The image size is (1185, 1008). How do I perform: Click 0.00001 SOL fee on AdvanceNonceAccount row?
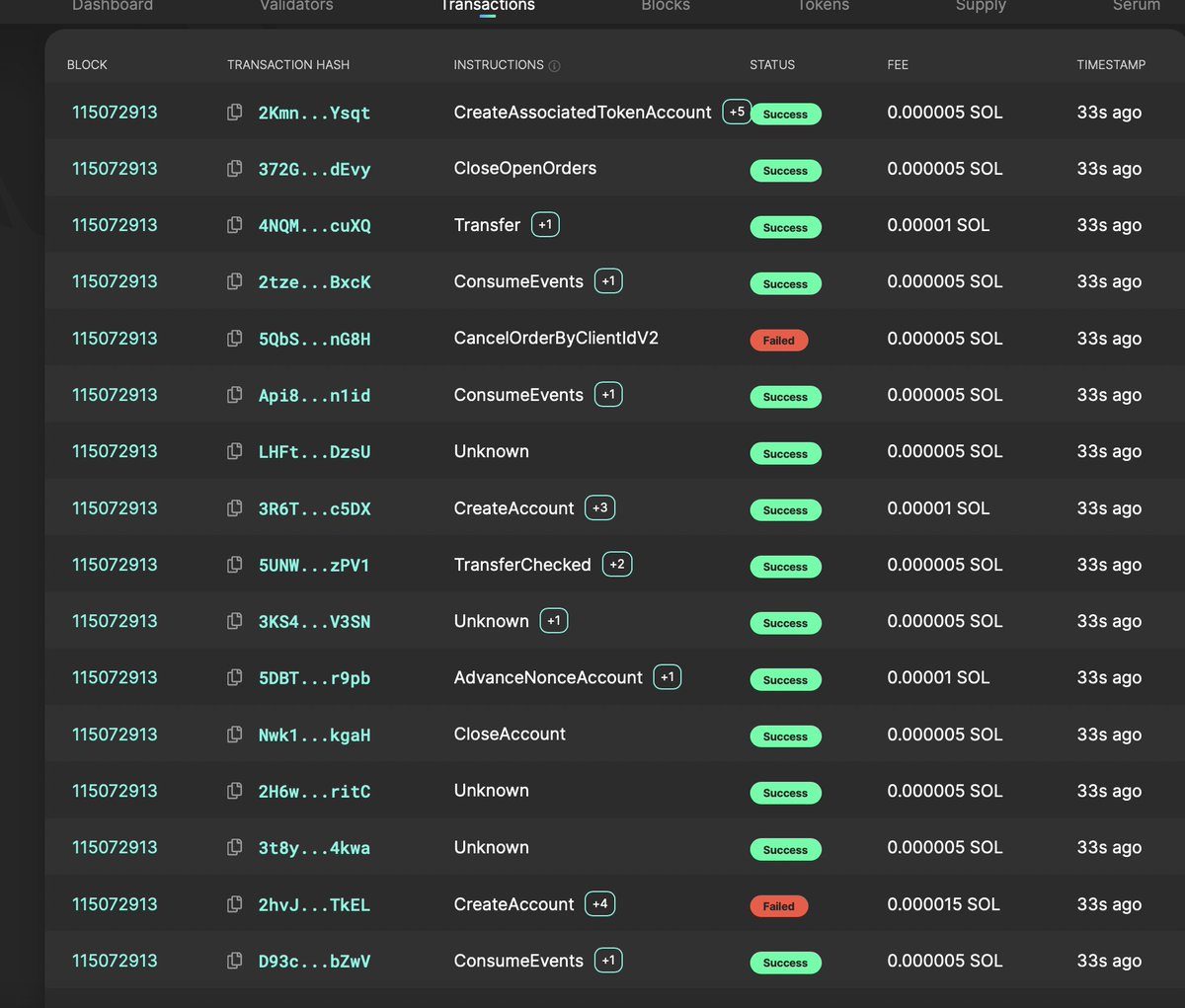(x=938, y=677)
